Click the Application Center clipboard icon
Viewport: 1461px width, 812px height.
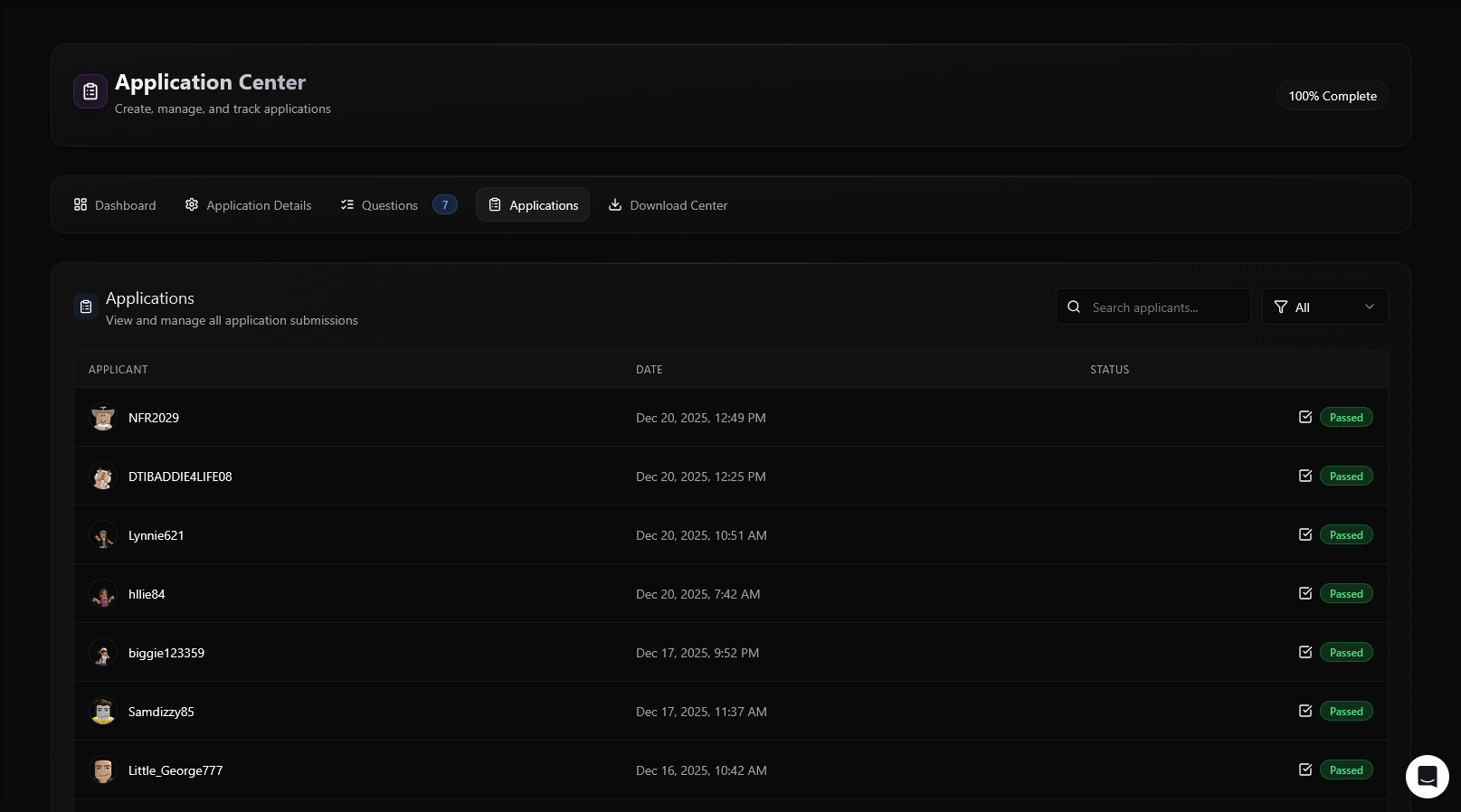click(x=90, y=91)
